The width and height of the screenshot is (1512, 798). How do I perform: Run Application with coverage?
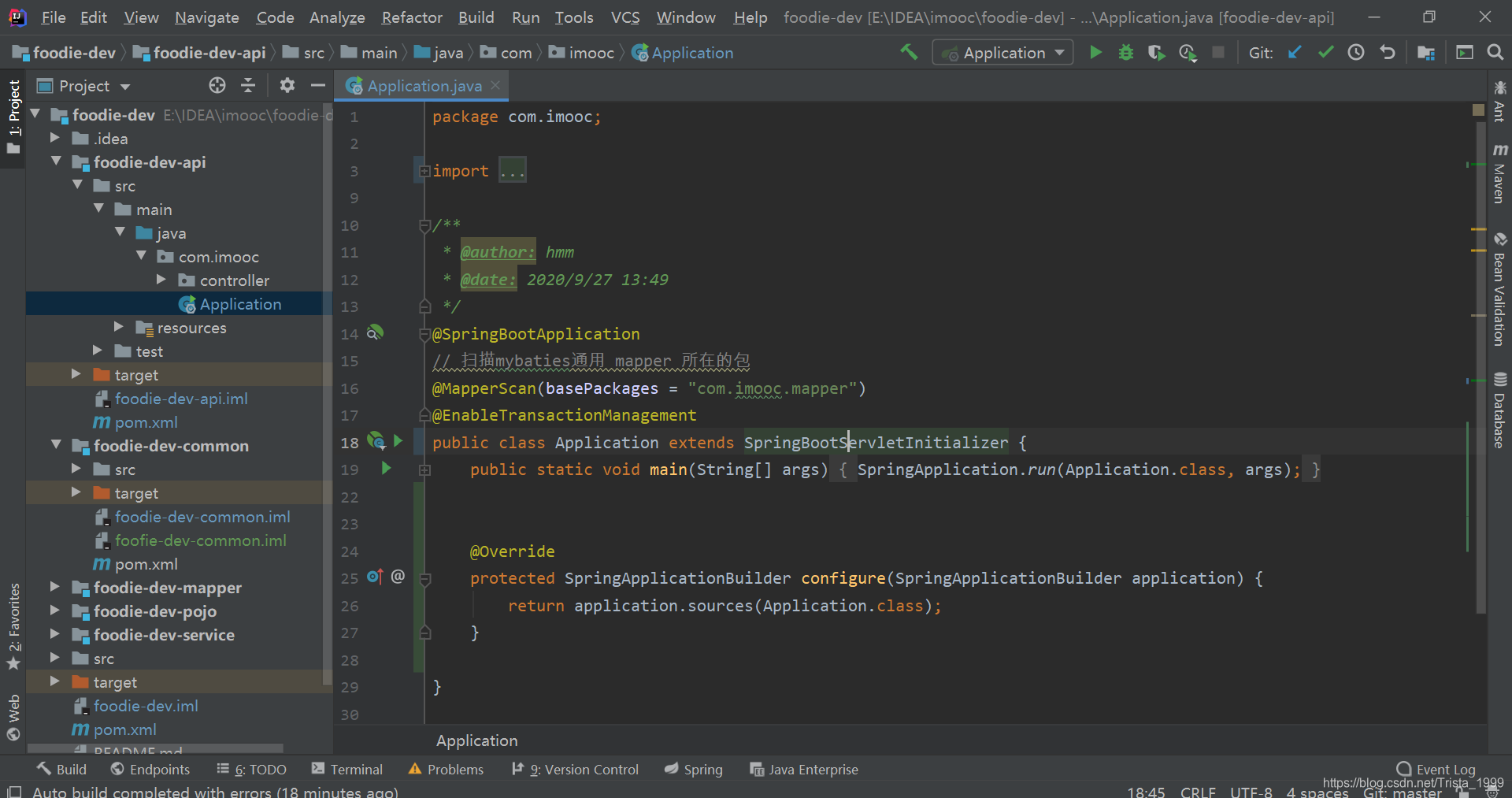click(x=1156, y=52)
